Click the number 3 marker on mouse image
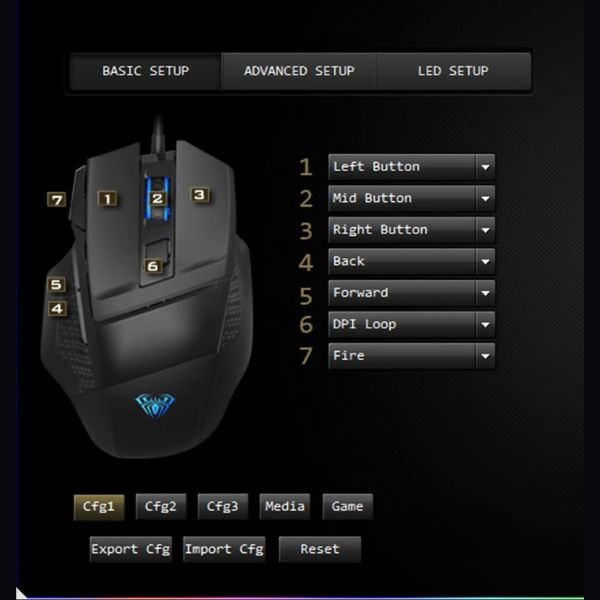The height and width of the screenshot is (600, 600). tap(200, 195)
